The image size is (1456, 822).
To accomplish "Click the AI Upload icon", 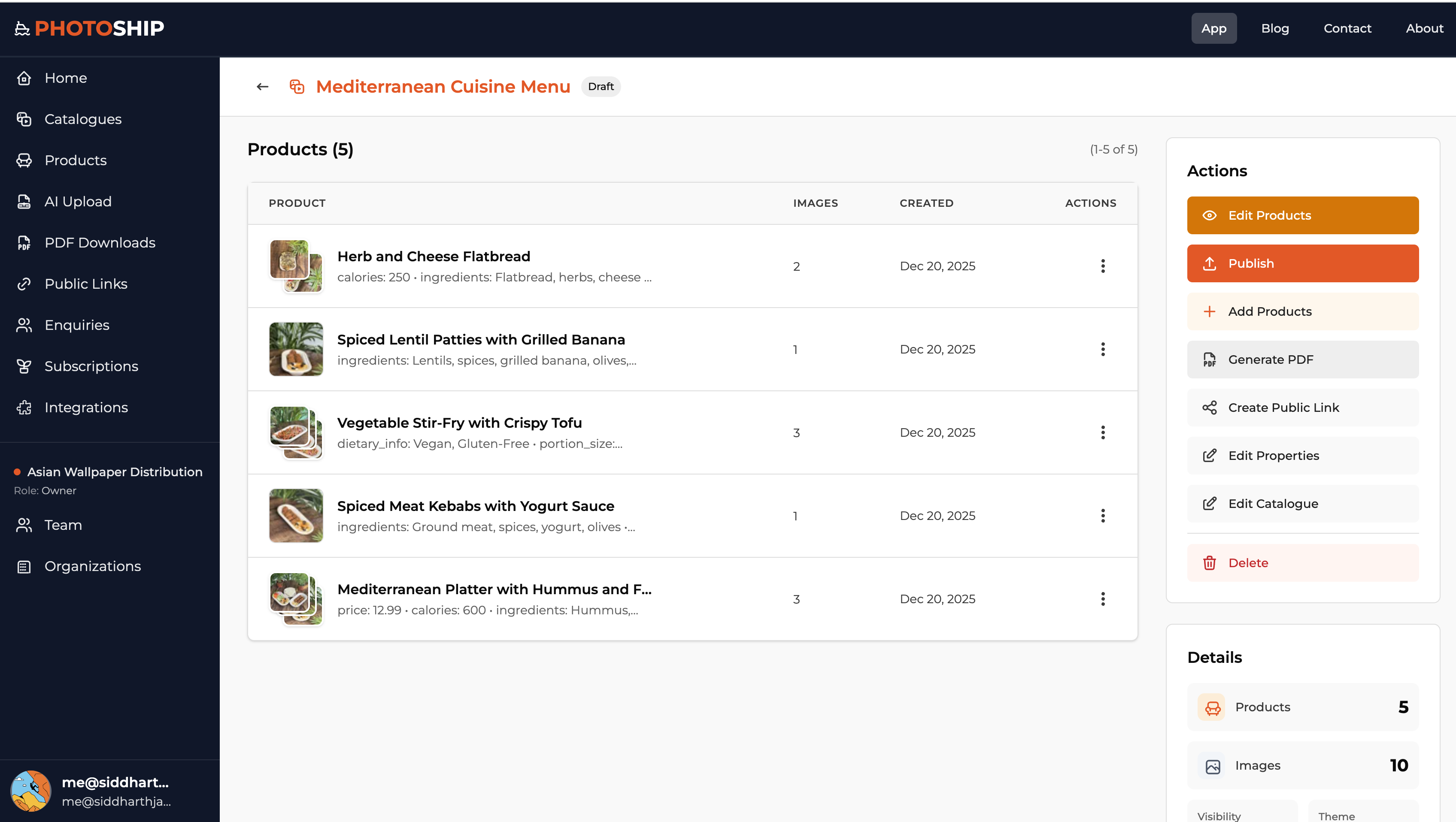I will click(24, 201).
